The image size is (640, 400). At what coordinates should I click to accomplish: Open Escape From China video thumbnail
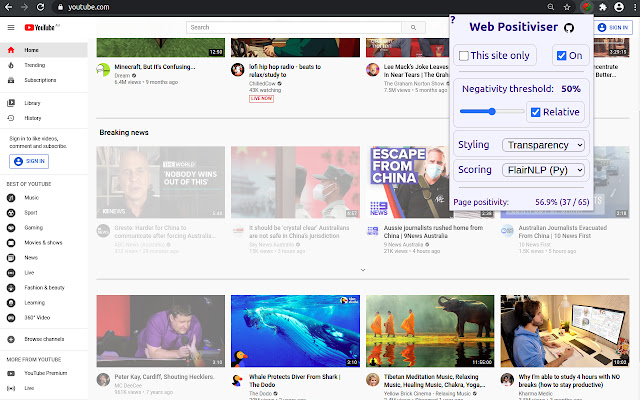[408, 182]
